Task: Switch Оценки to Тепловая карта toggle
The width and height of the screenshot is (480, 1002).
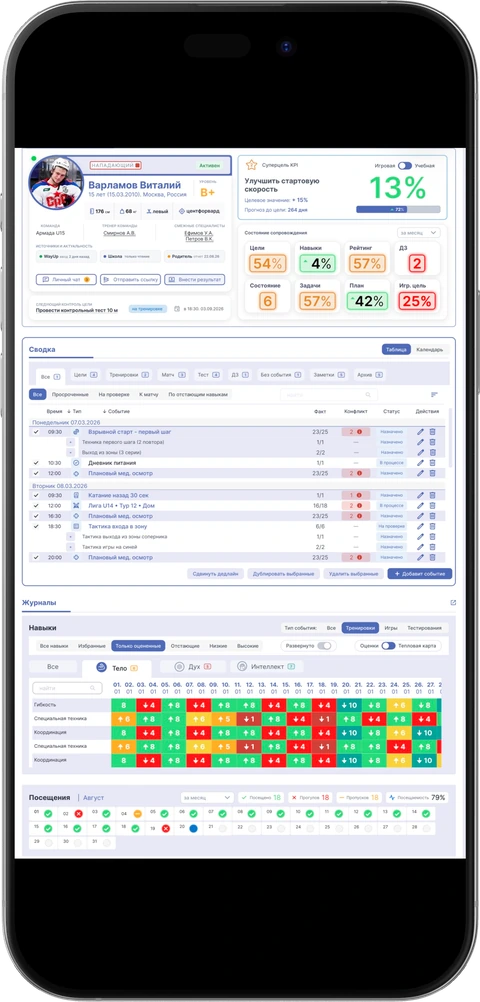Action: (x=388, y=646)
